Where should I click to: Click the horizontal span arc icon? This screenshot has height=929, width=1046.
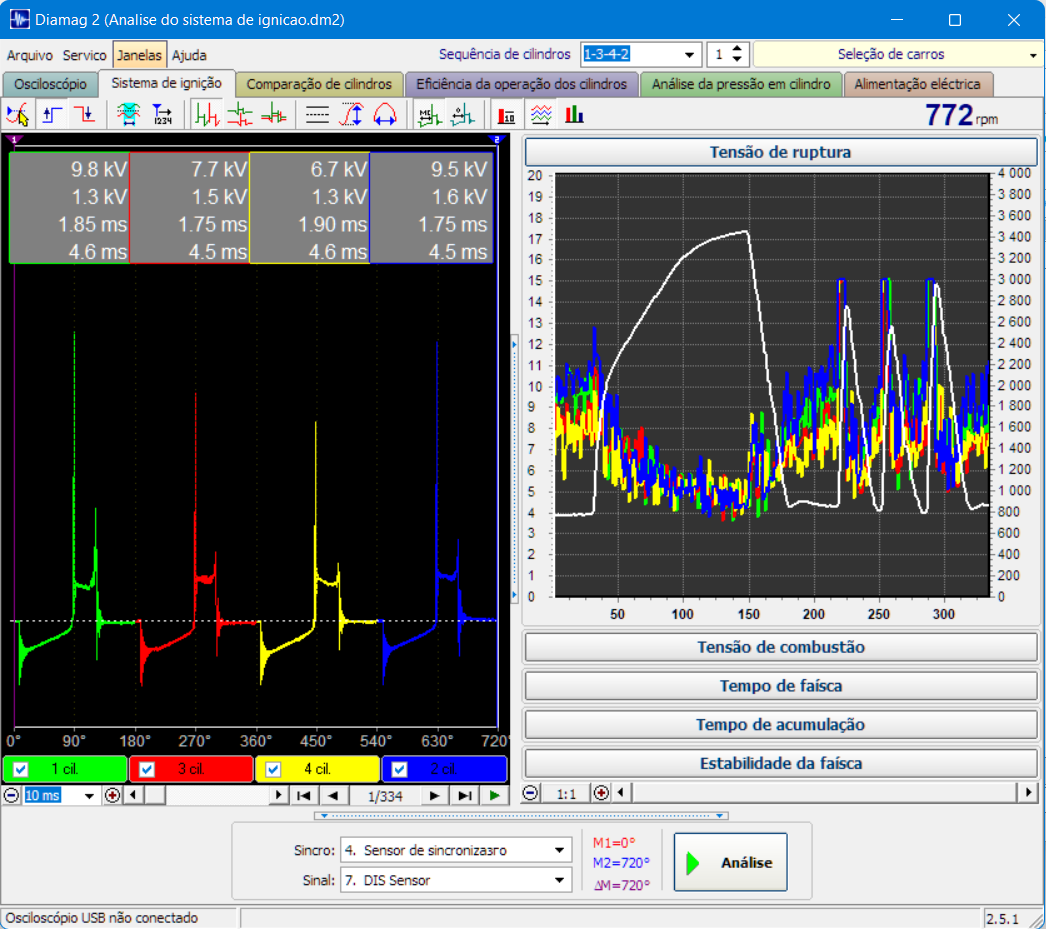(385, 115)
